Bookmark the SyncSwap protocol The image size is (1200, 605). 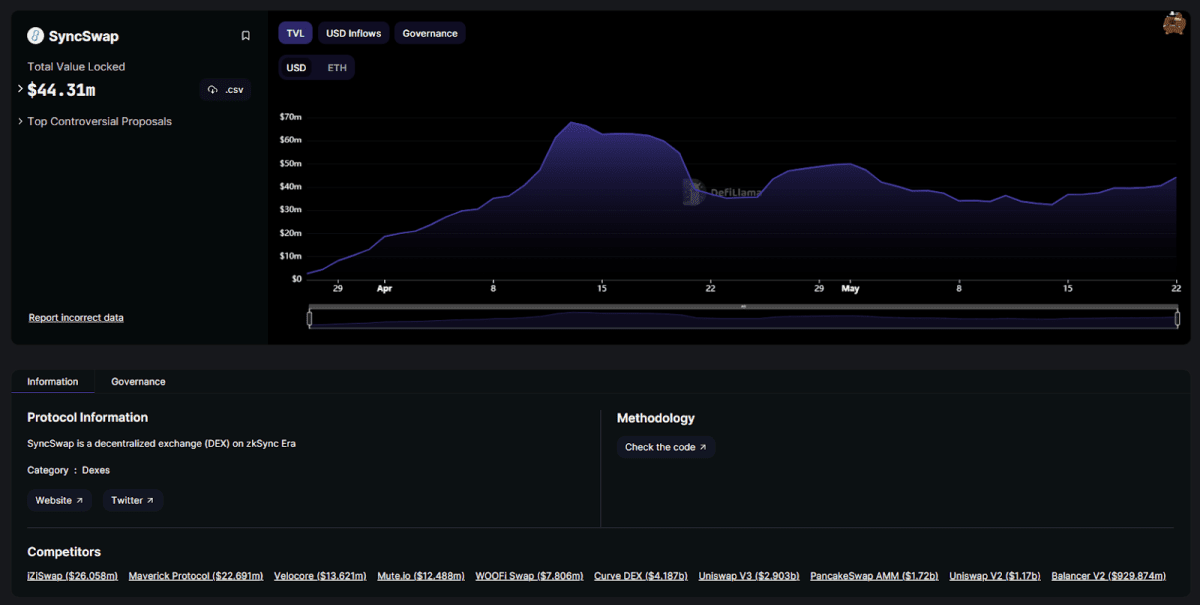point(246,36)
